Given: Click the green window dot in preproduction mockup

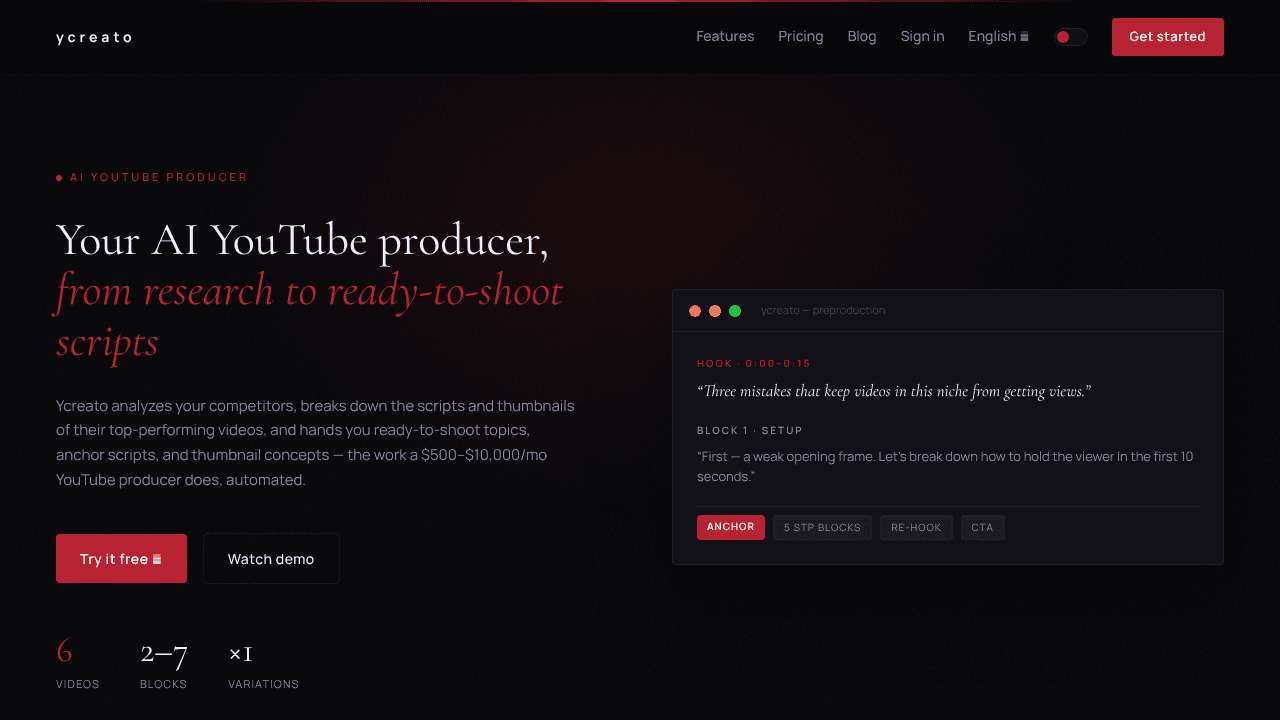Looking at the screenshot, I should (735, 311).
